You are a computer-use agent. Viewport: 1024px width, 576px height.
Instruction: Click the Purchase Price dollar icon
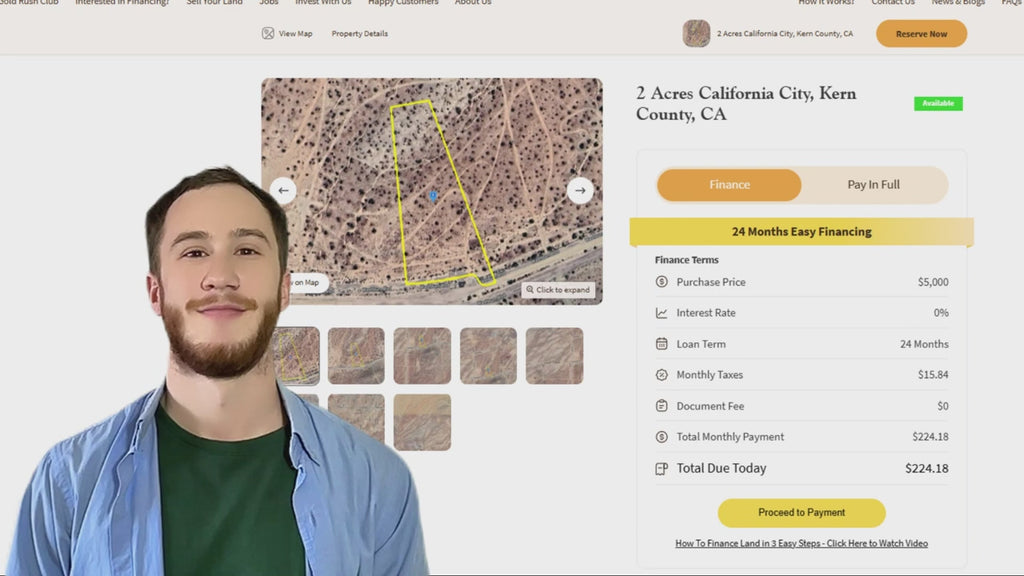(662, 282)
